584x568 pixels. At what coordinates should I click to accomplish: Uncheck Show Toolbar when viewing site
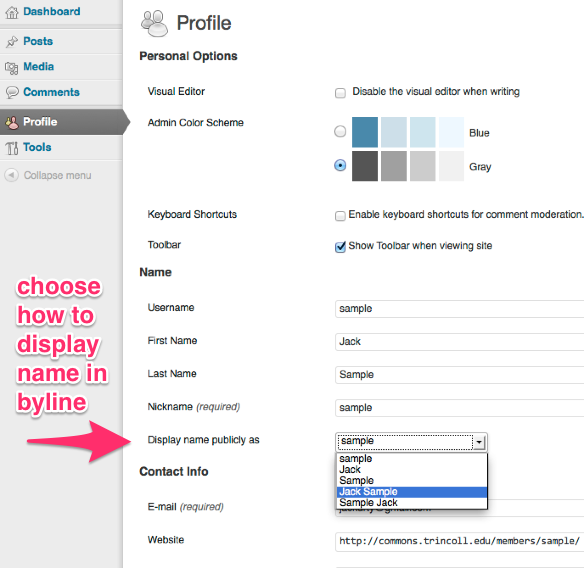point(340,247)
